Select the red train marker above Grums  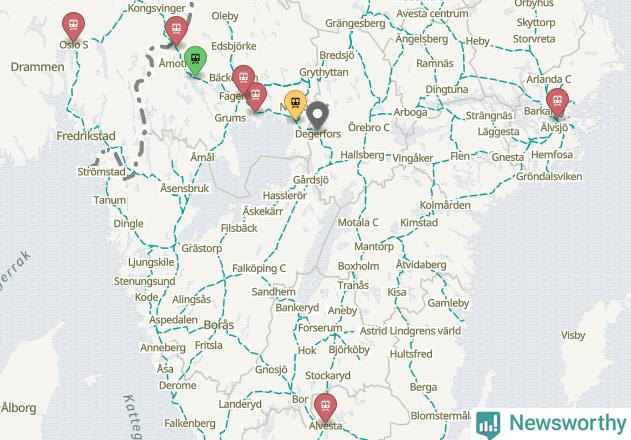[x=256, y=97]
